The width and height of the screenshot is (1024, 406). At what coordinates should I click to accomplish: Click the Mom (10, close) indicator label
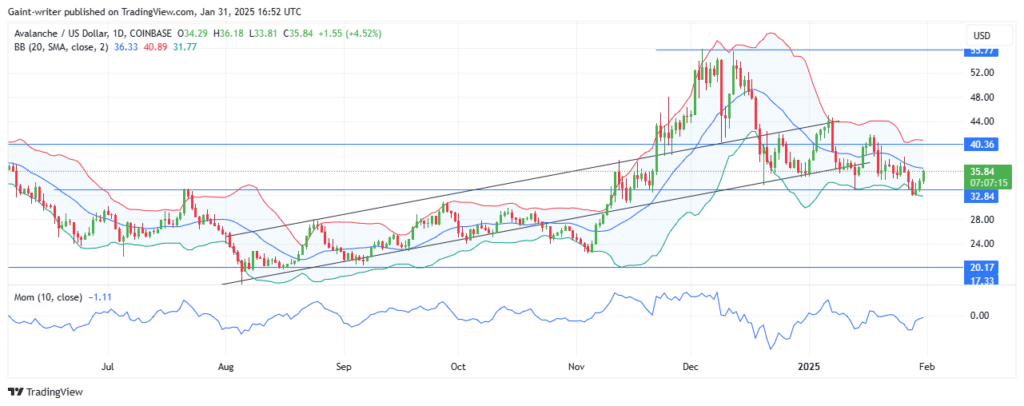tap(46, 297)
